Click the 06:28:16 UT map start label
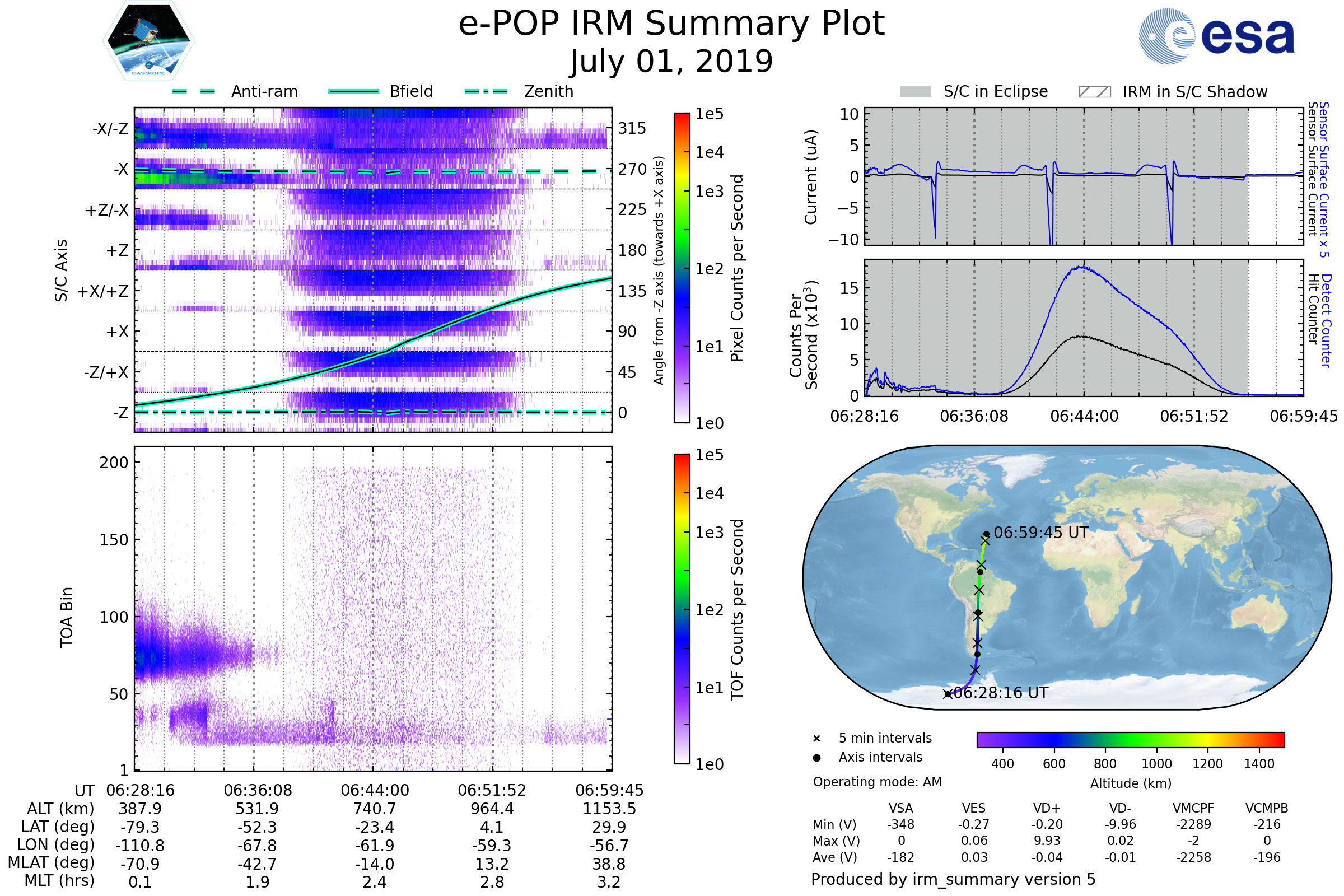The height and width of the screenshot is (896, 1344). coord(1001,693)
